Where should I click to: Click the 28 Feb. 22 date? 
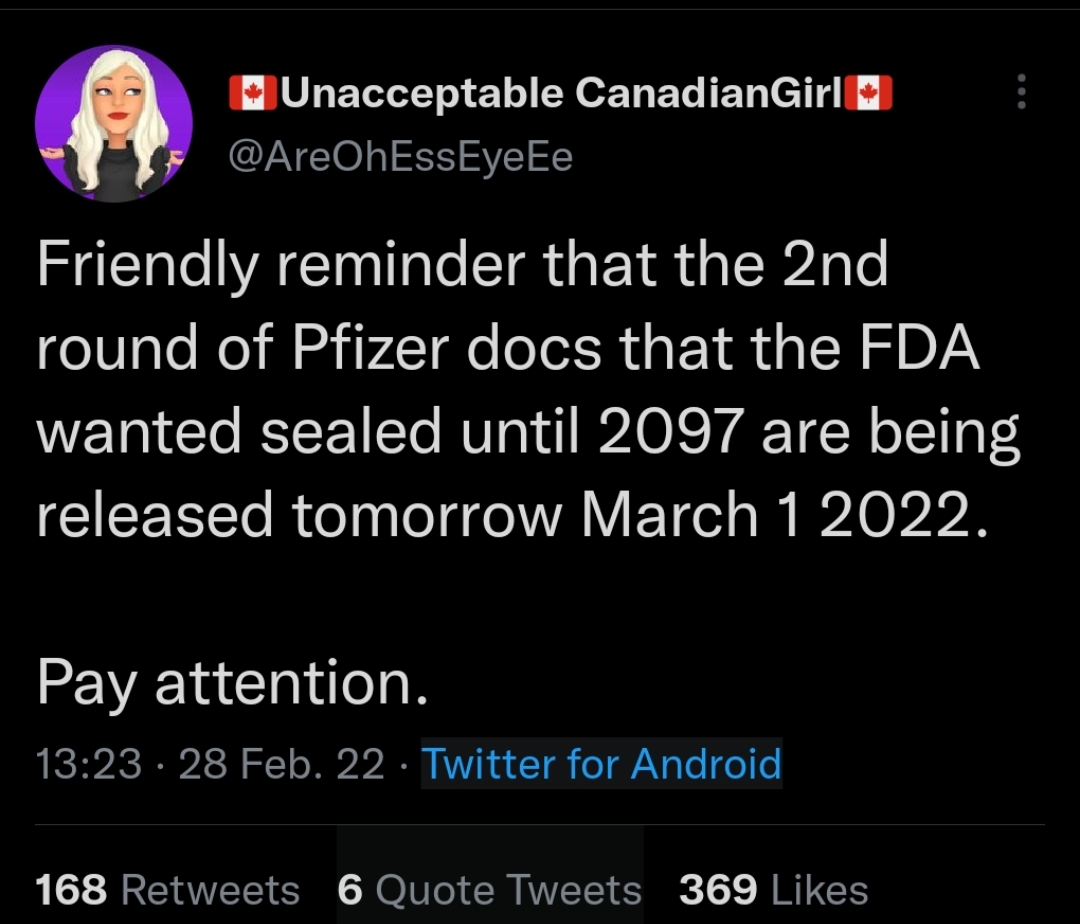pyautogui.click(x=281, y=765)
